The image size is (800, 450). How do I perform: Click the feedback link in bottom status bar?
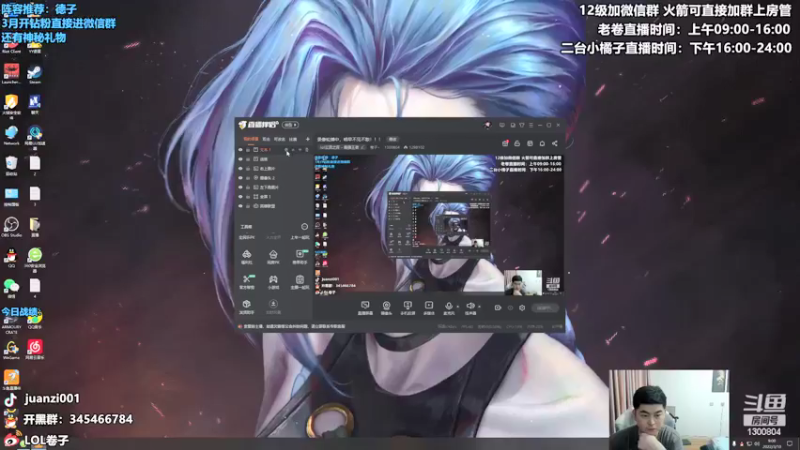tap(557, 327)
